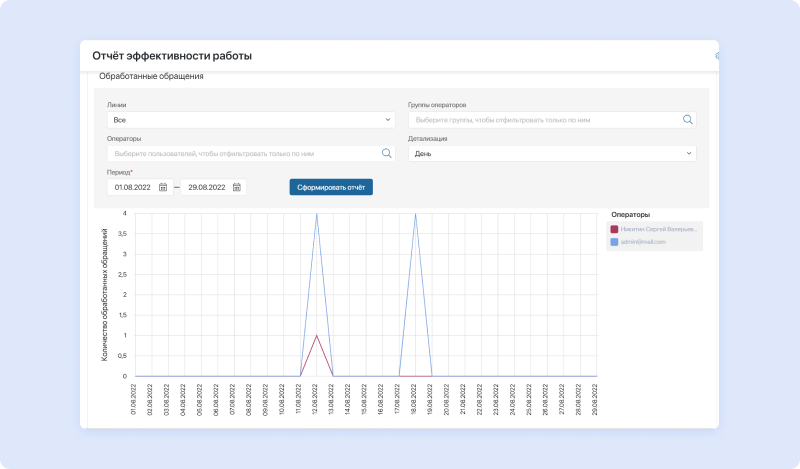800x469 pixels.
Task: Toggle Никитин Сергей series in legend
Action: tap(660, 229)
